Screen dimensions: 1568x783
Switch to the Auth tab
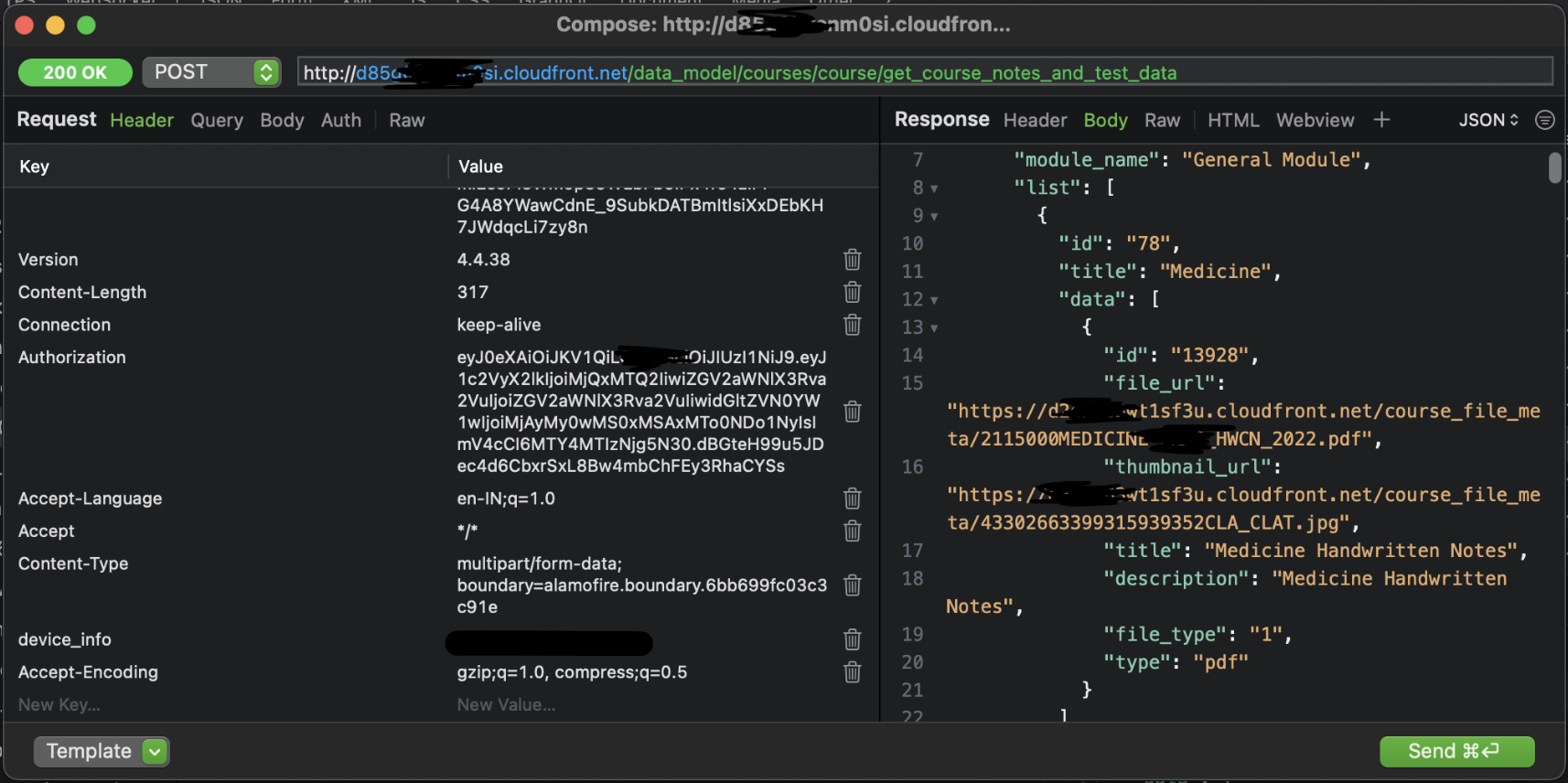pyautogui.click(x=341, y=120)
